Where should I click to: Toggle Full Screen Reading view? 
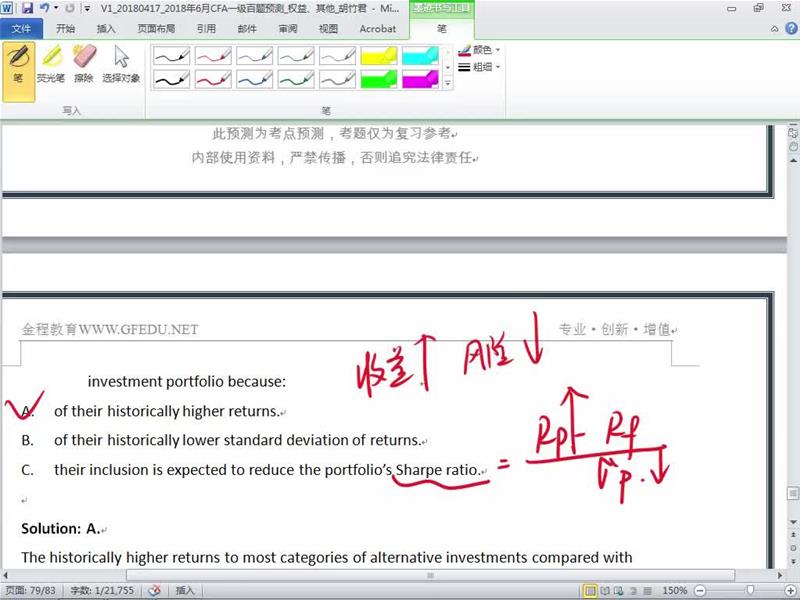pos(607,591)
